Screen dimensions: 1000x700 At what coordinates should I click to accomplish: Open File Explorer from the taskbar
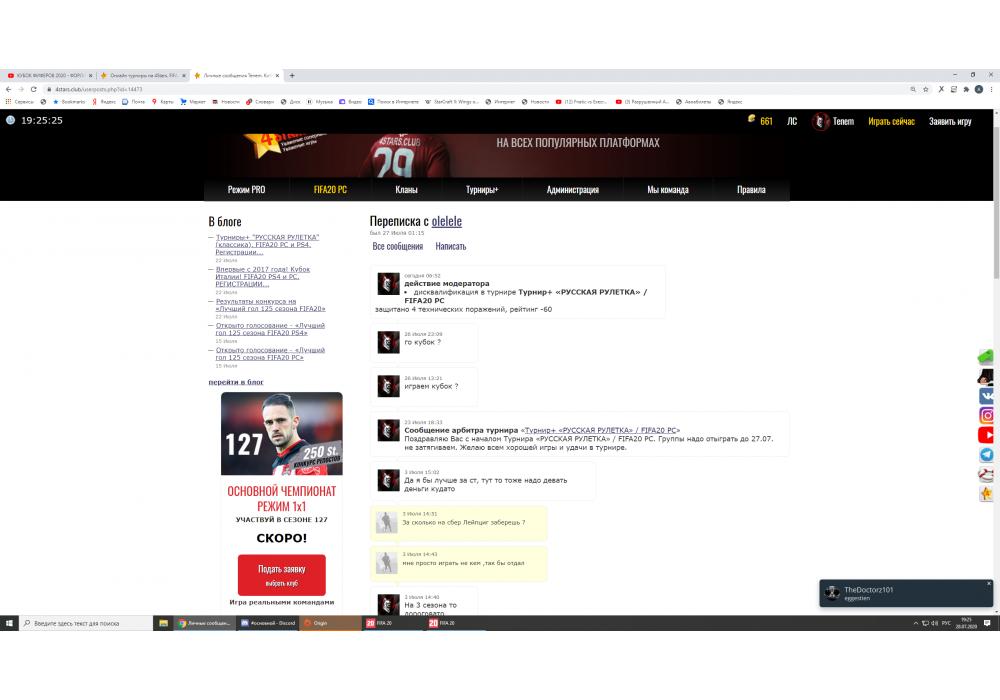163,623
